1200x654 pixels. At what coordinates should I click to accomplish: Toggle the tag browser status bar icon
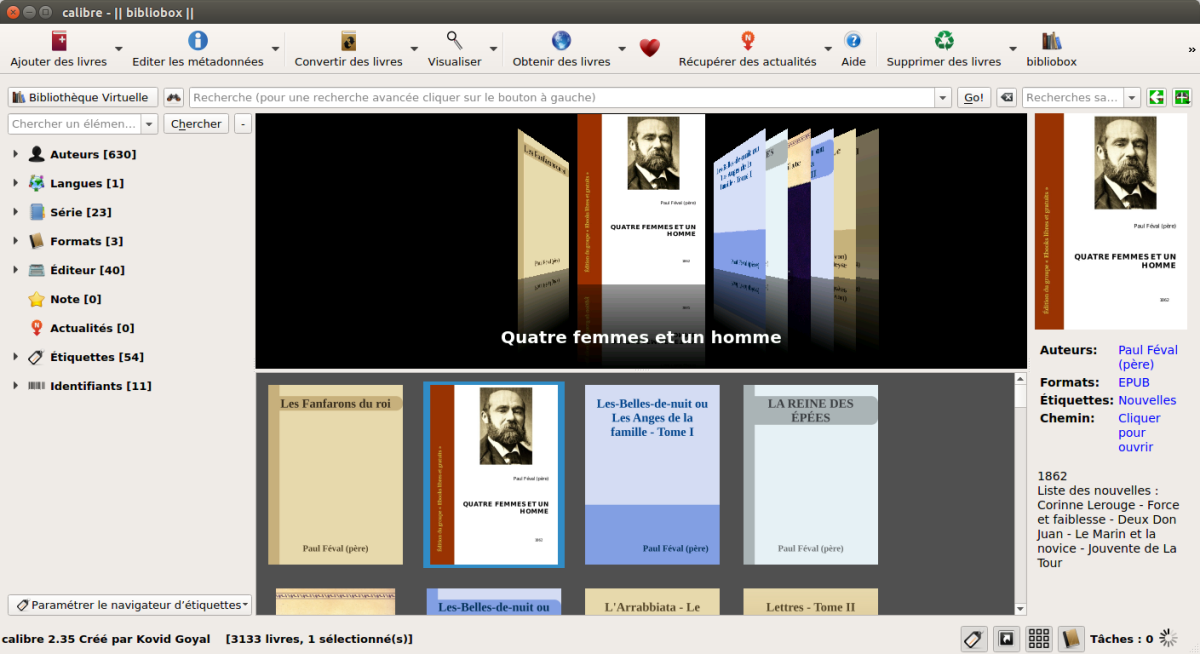click(x=973, y=638)
